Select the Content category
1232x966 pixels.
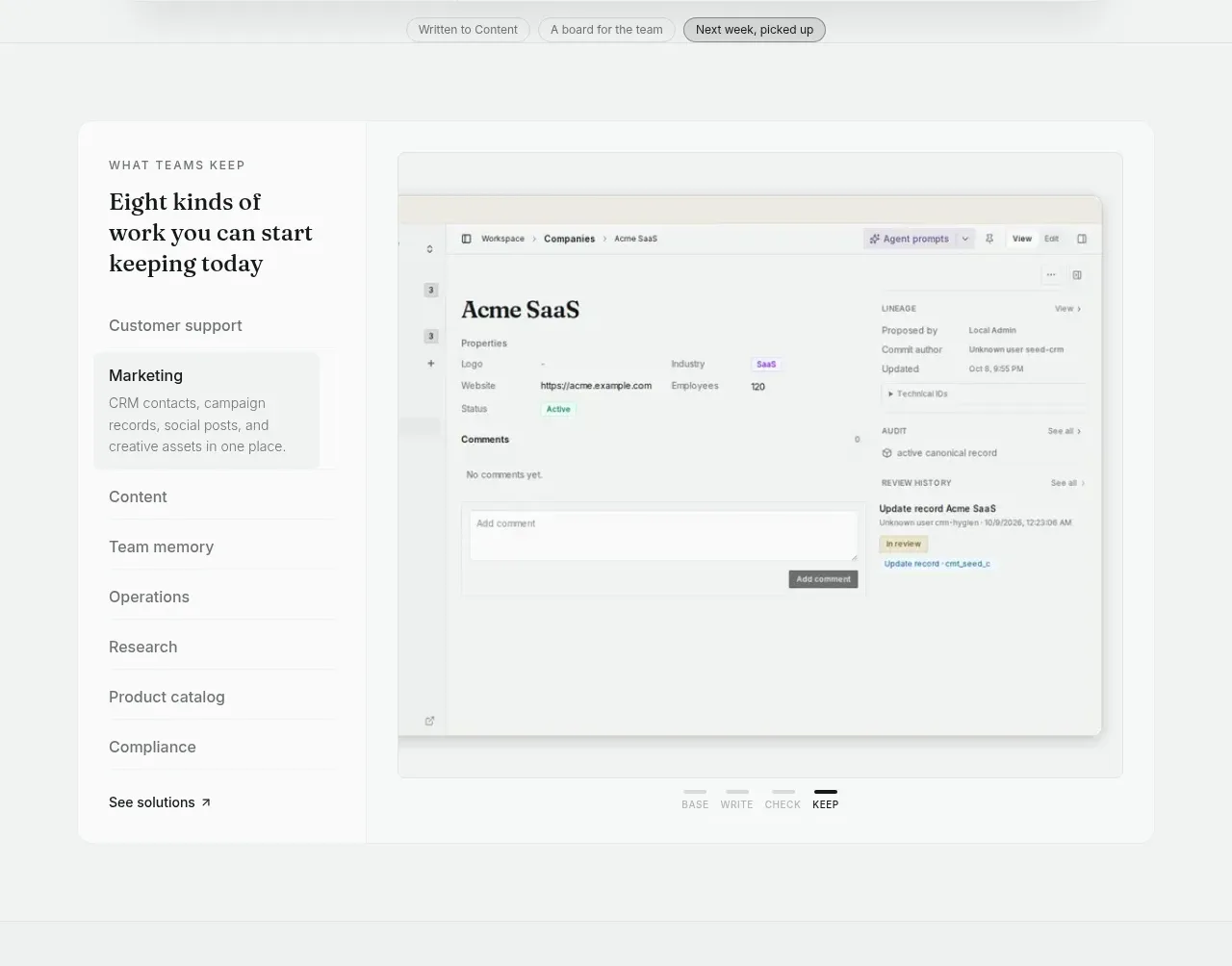pyautogui.click(x=223, y=496)
